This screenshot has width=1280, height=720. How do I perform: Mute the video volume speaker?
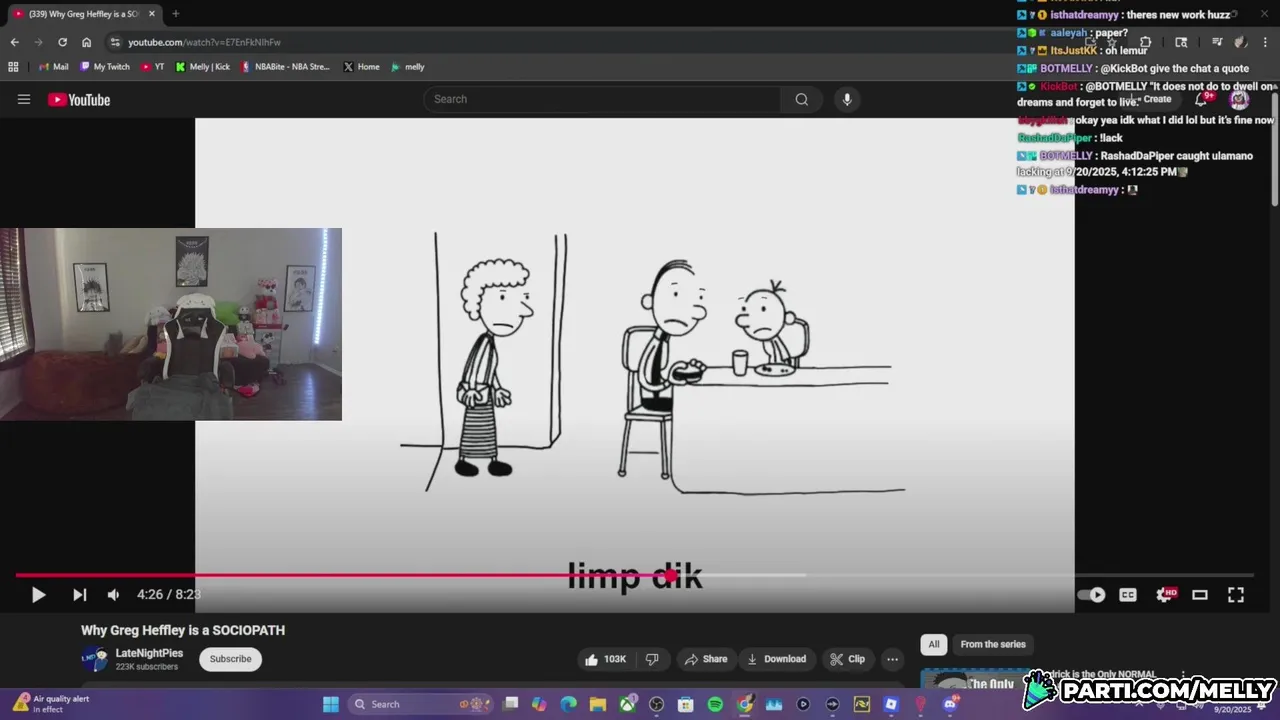(113, 595)
